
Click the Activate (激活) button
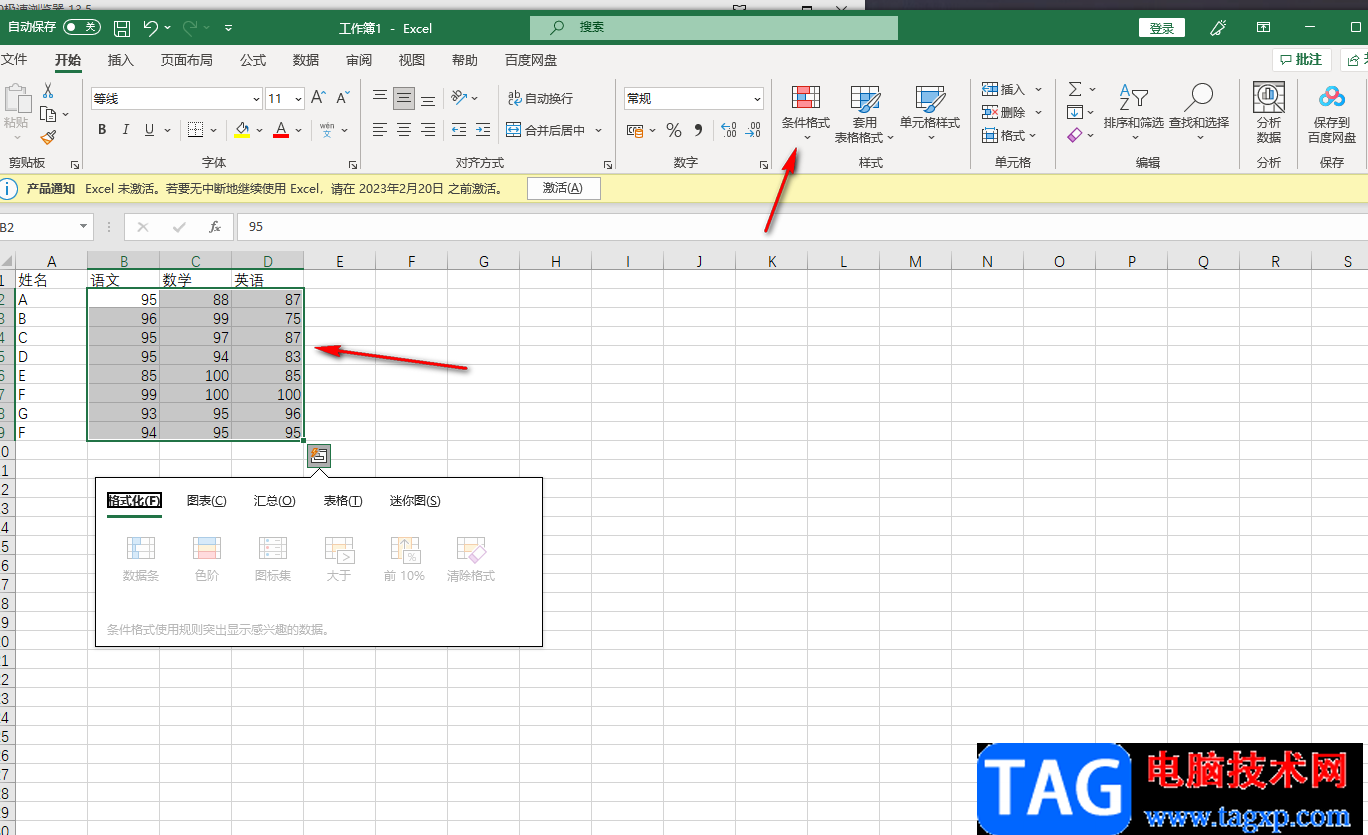coord(564,188)
